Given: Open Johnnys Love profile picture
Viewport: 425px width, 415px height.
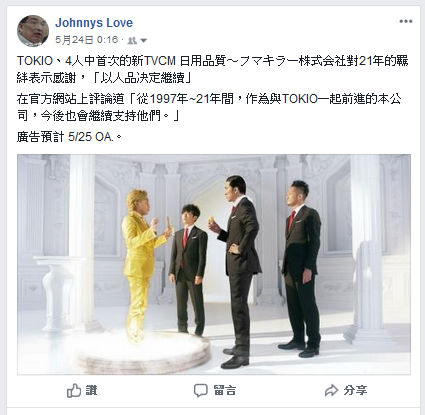Looking at the screenshot, I should [33, 31].
